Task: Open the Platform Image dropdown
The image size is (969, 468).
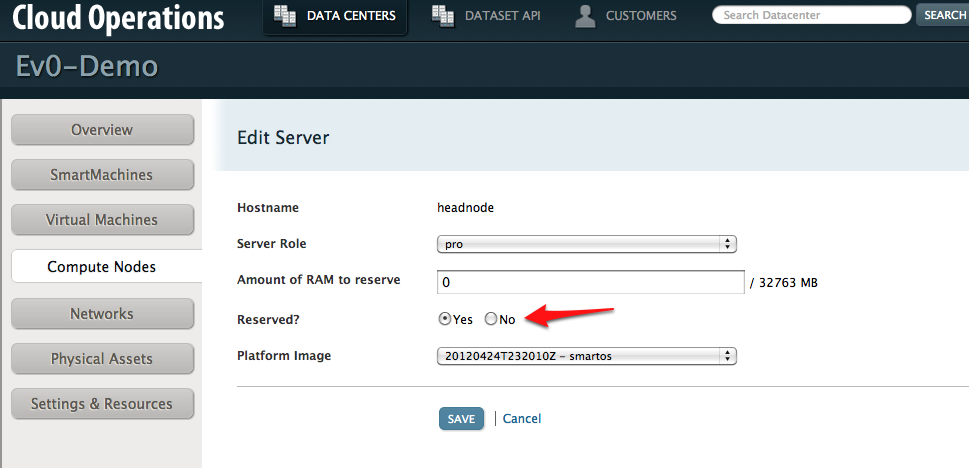Action: (586, 356)
